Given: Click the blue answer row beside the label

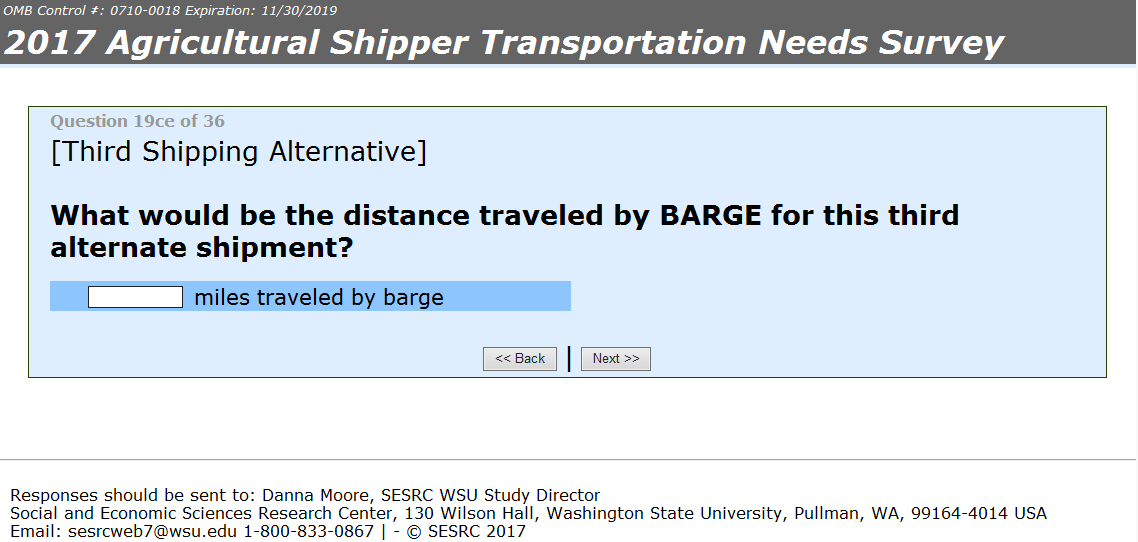Looking at the screenshot, I should pyautogui.click(x=510, y=297).
